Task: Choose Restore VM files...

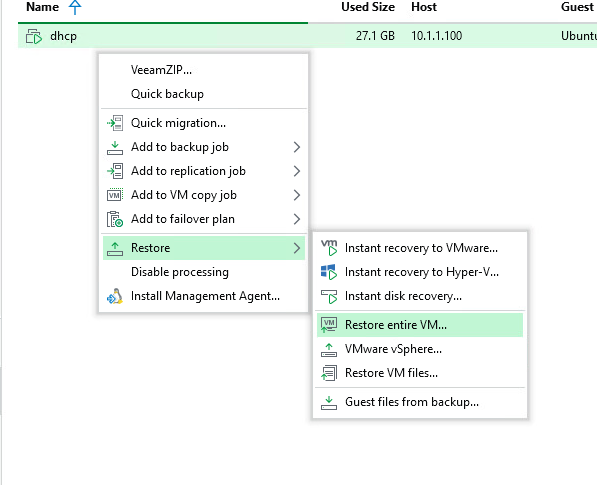Action: click(x=420, y=373)
